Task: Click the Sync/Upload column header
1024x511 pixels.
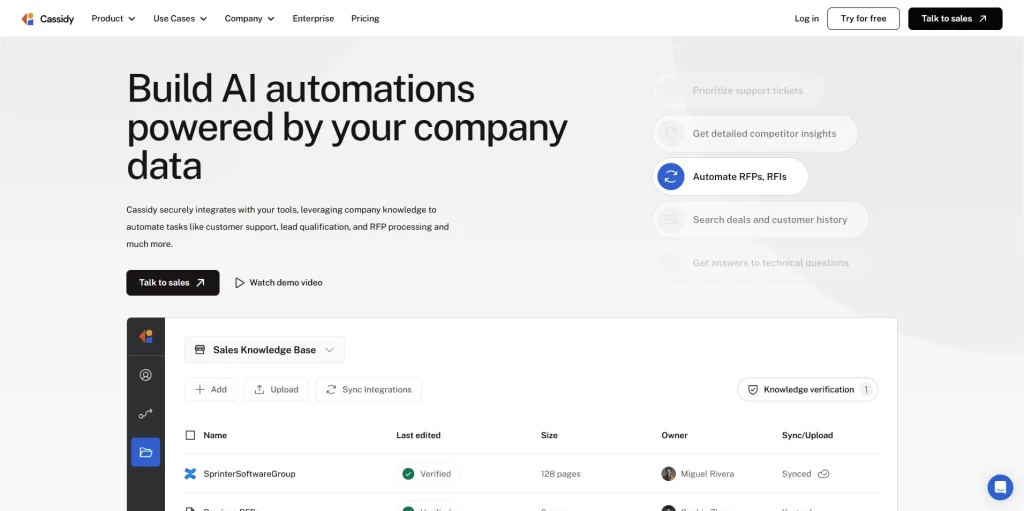Action: 808,435
